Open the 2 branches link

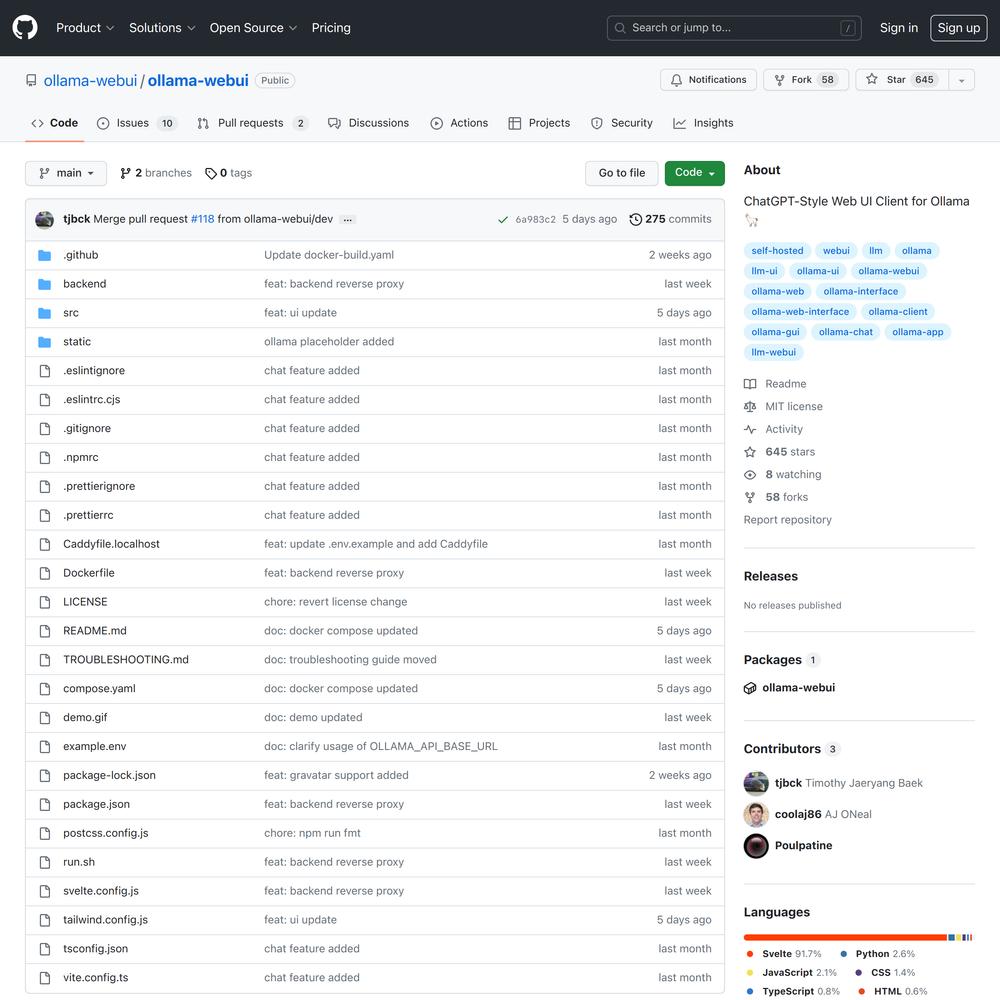point(156,173)
